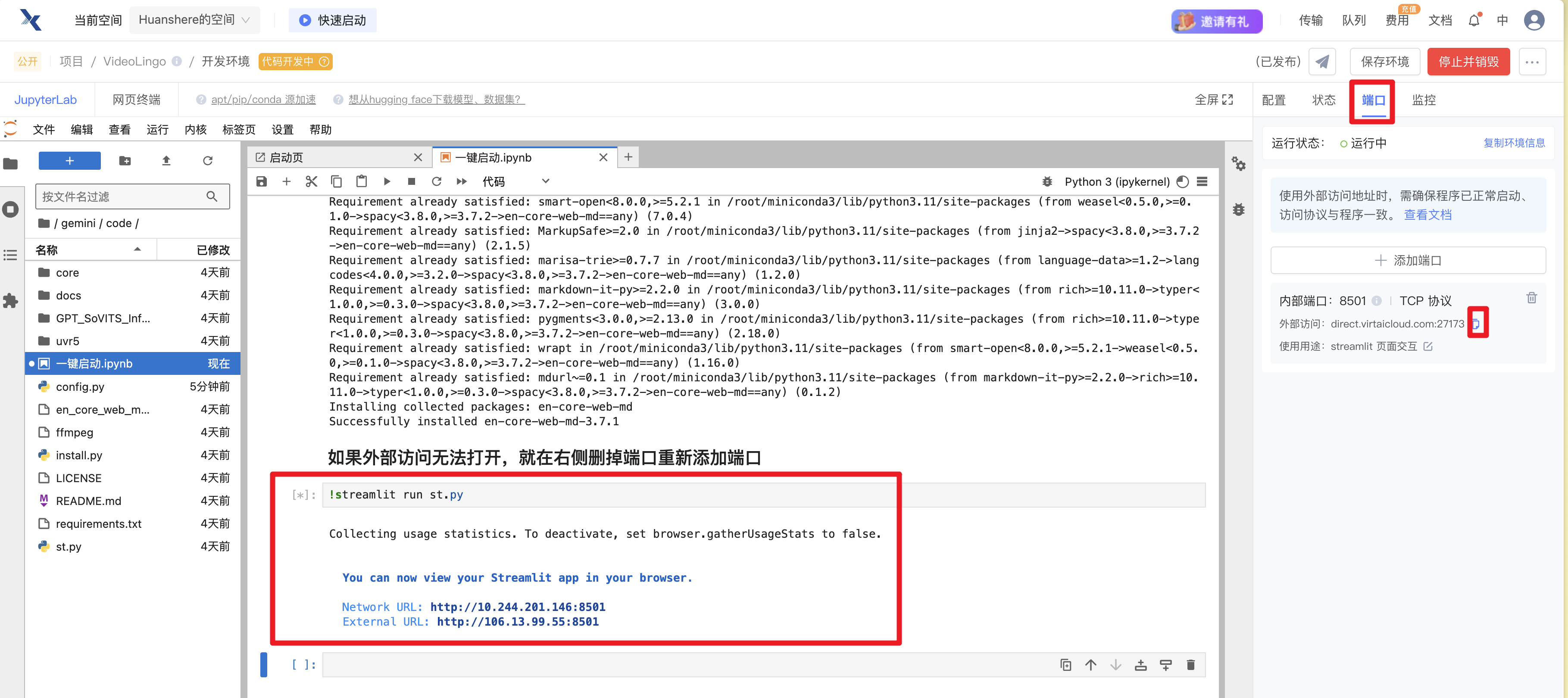Screen dimensions: 1568x698
Task: Save the notebook using the disk icon
Action: [262, 181]
